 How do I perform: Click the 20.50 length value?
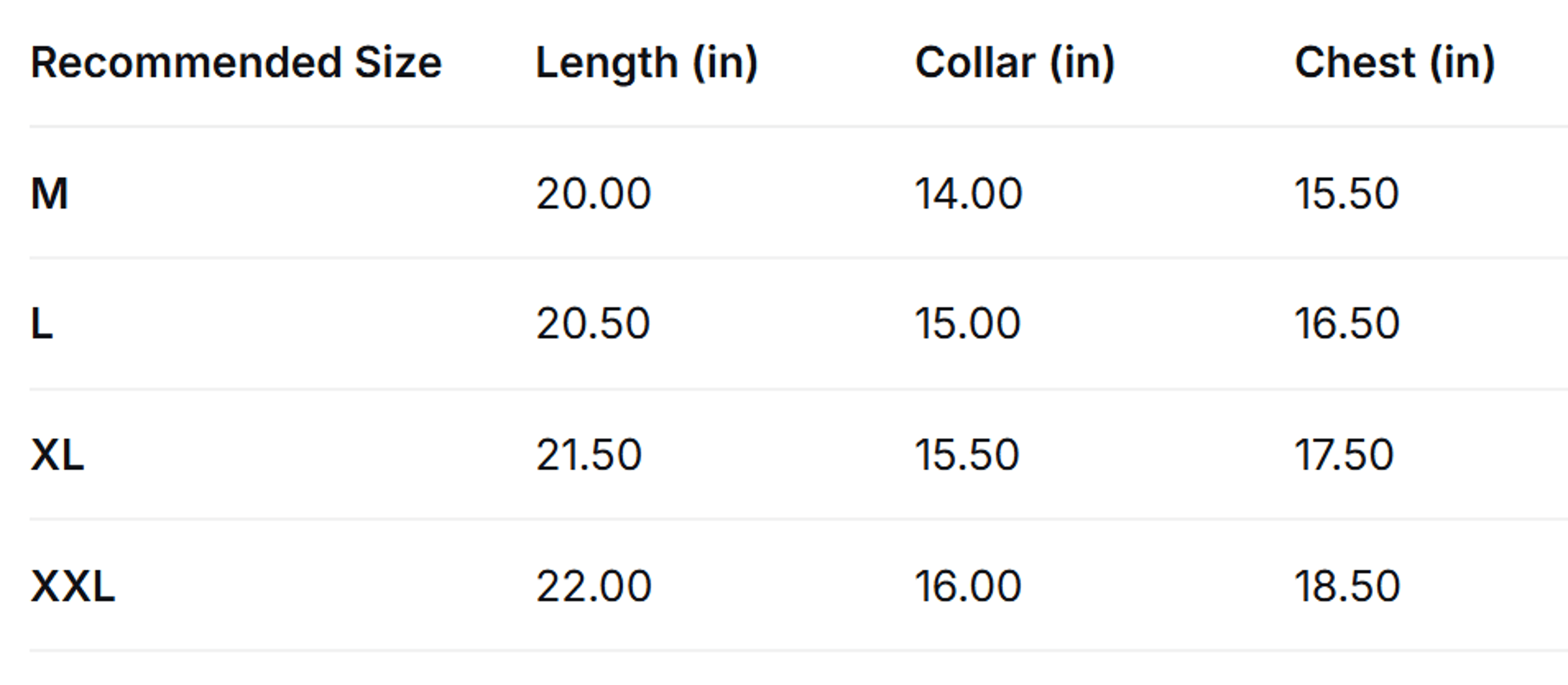coord(593,324)
